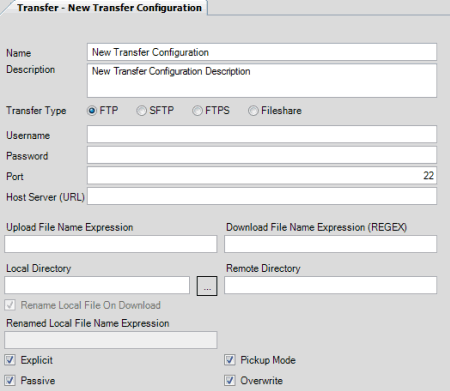
Task: Toggle the Pickup Mode checkbox
Action: 230,360
